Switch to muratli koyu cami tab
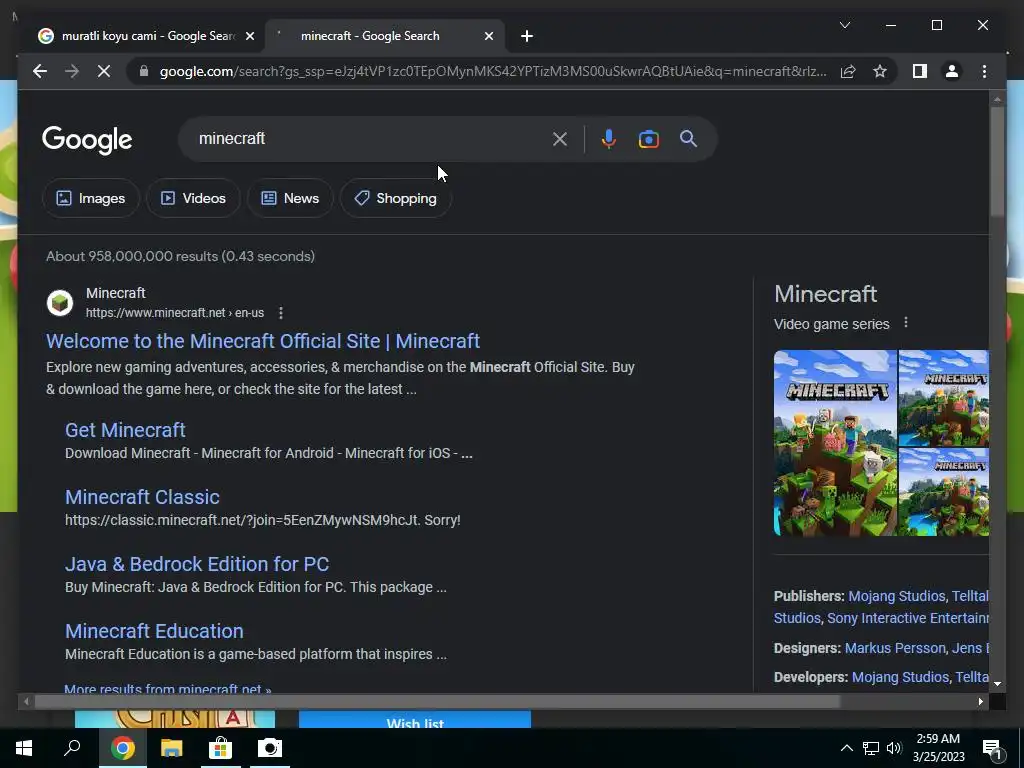This screenshot has height=768, width=1024. [146, 36]
